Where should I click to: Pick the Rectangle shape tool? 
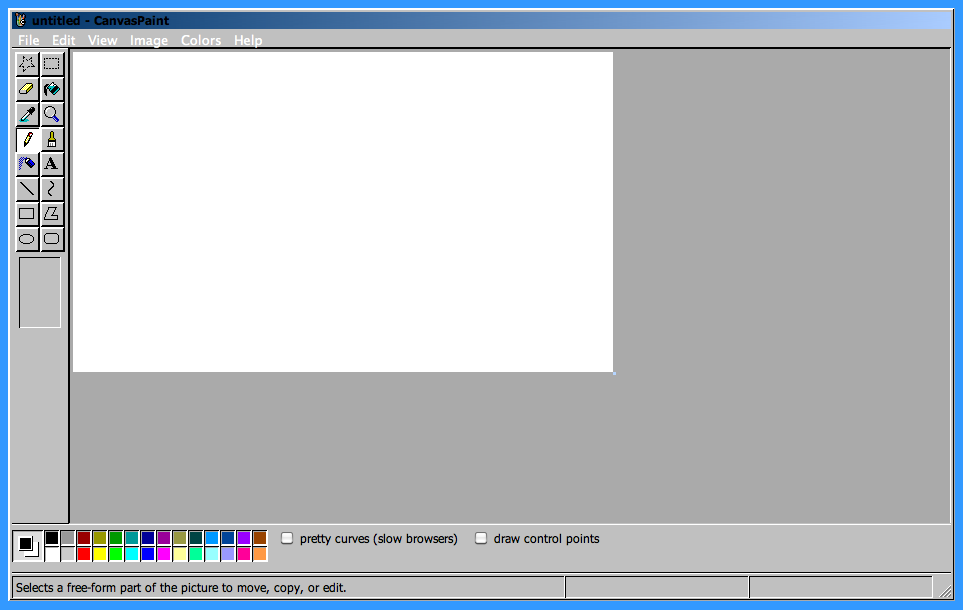pyautogui.click(x=27, y=214)
